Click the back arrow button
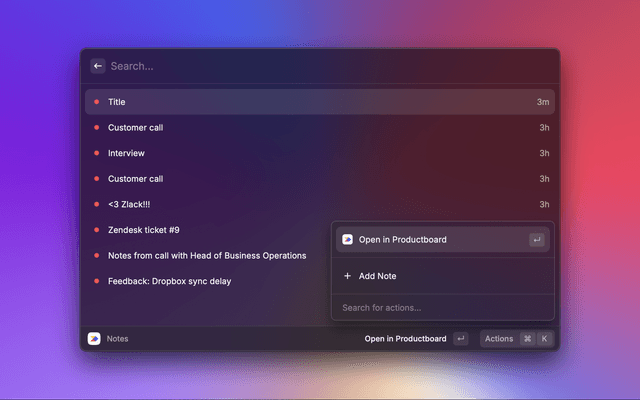640x400 pixels. [x=98, y=66]
